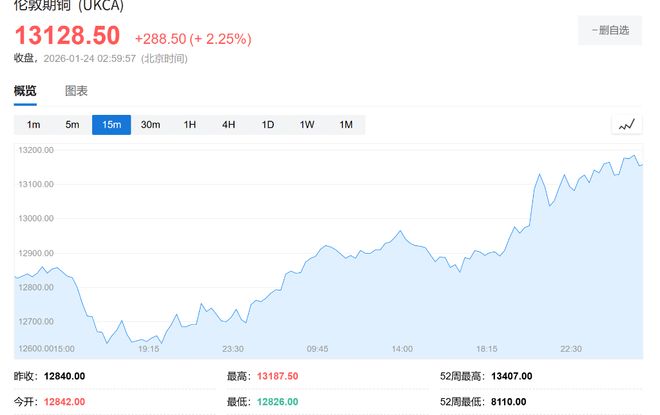This screenshot has width=660, height=415.
Task: Select the 1W weekly interval
Action: tap(307, 125)
